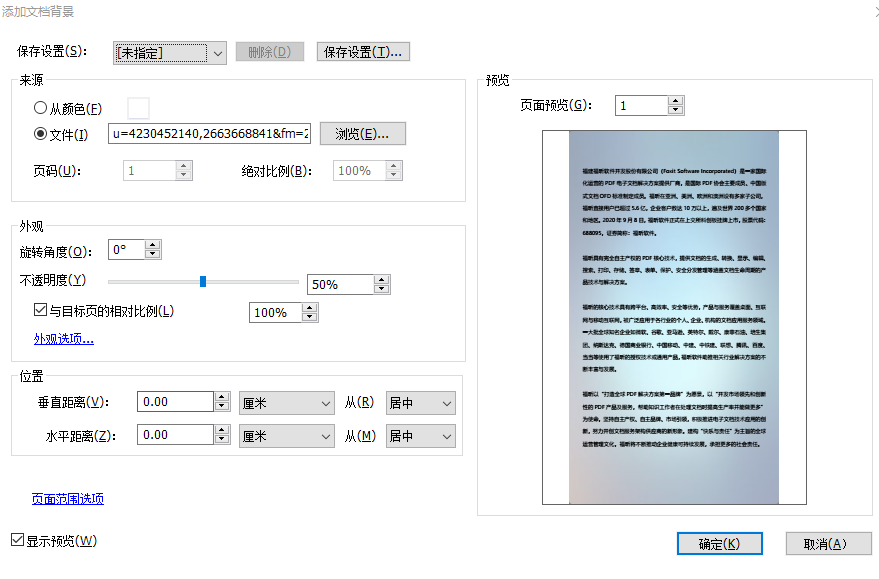
Task: Click the 页码 spinner up arrow
Action: (183, 165)
